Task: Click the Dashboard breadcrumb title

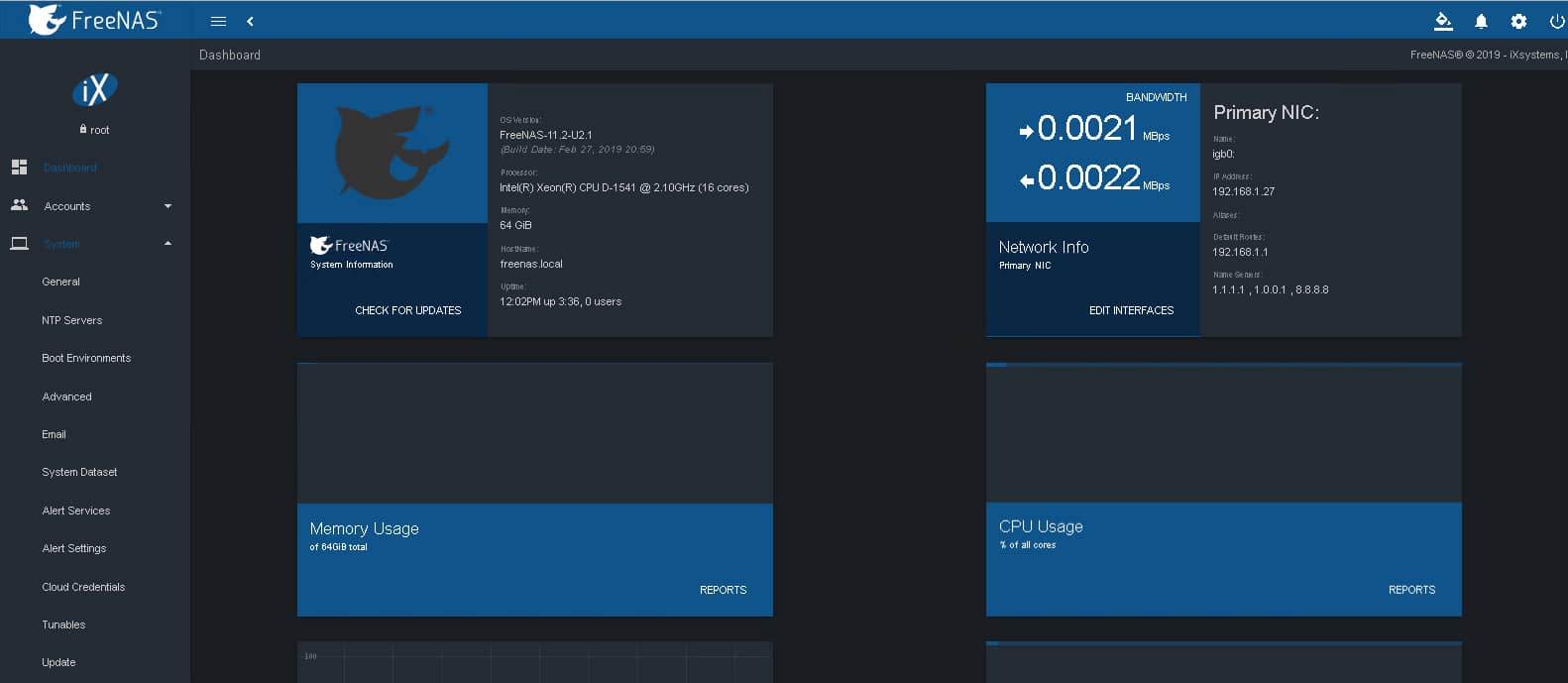Action: click(x=230, y=55)
